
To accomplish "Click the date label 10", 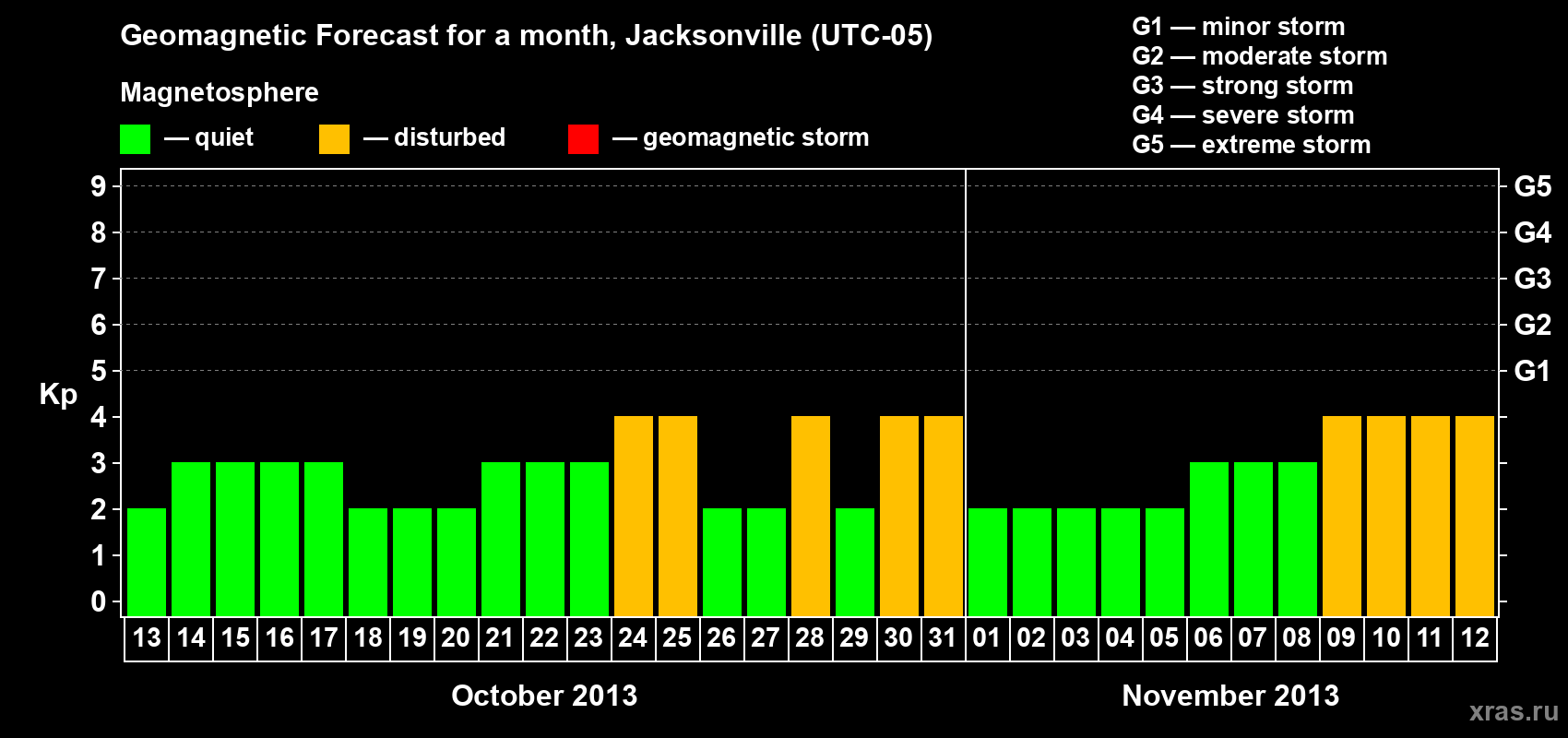I will [1386, 637].
